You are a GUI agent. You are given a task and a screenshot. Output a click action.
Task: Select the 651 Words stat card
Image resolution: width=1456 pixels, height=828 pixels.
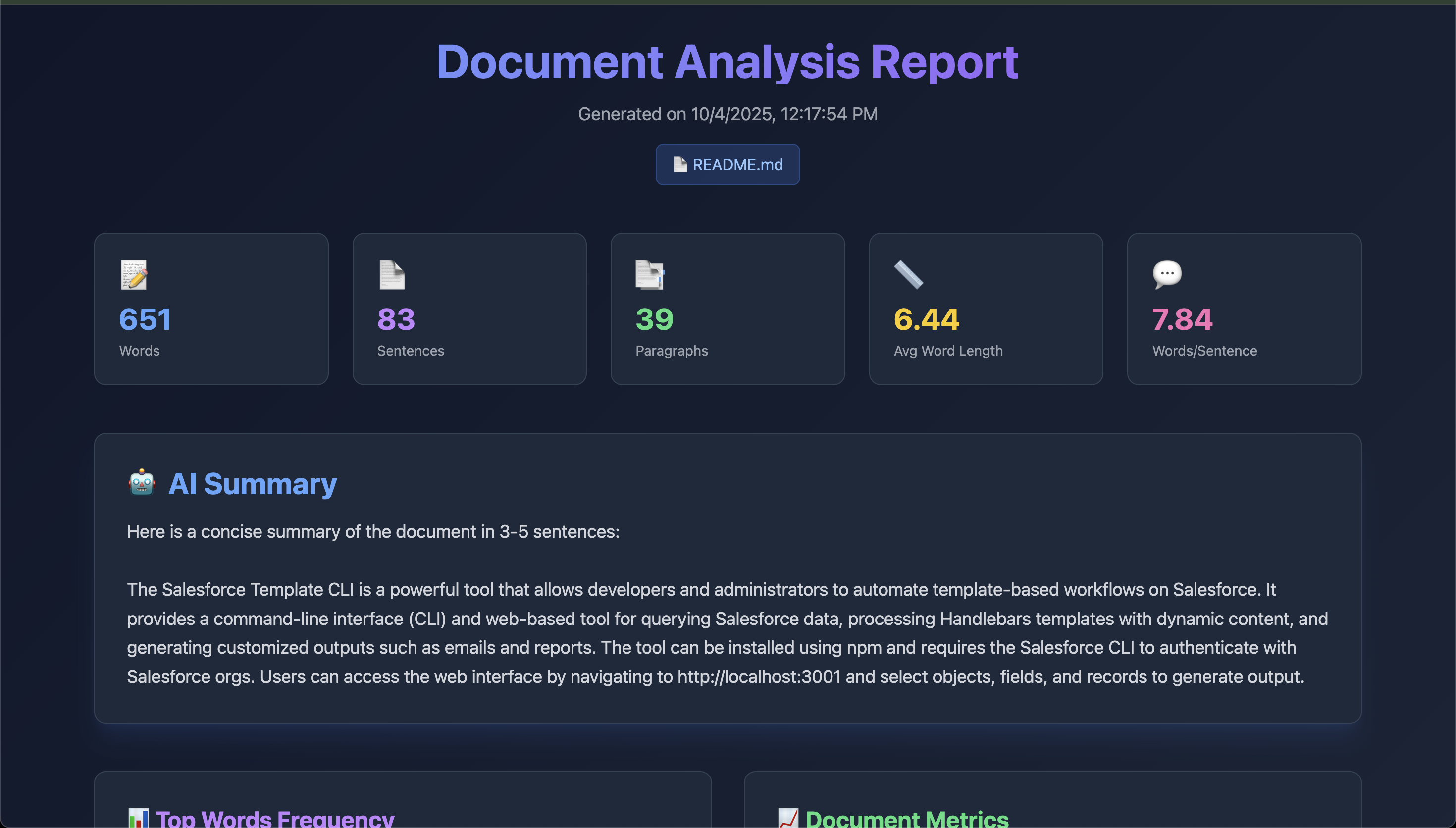point(211,309)
